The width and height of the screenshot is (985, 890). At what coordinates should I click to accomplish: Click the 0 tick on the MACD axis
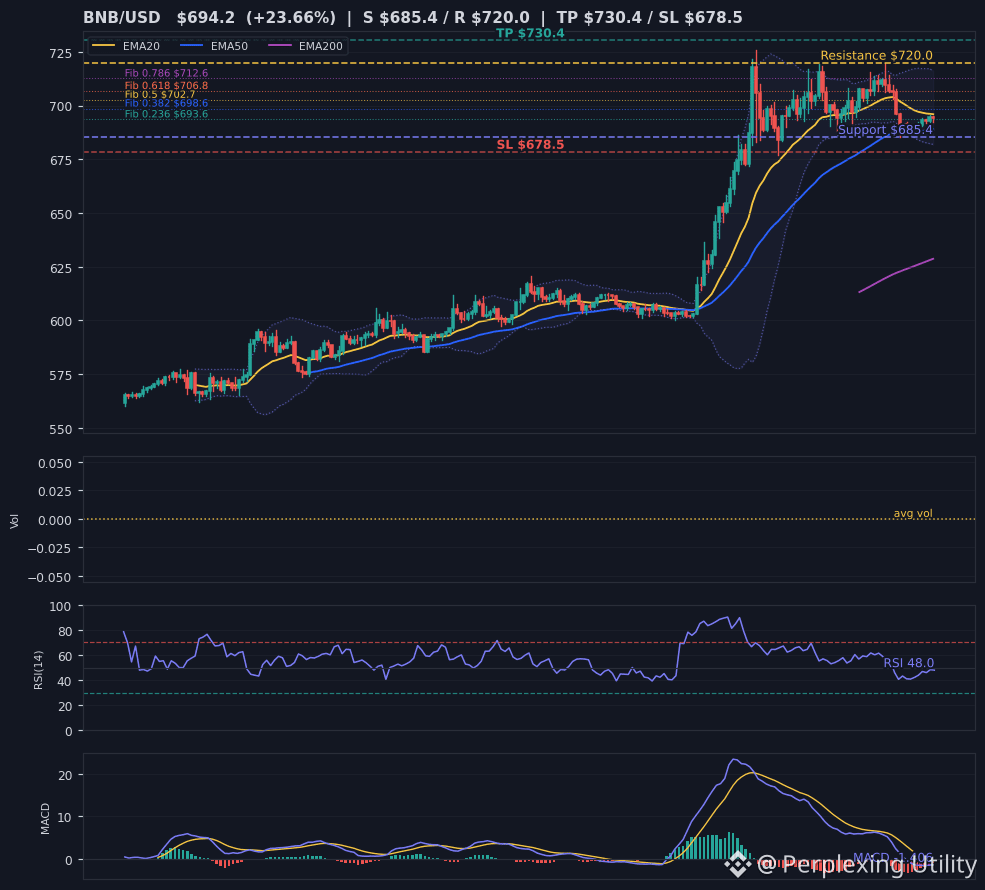(x=69, y=860)
